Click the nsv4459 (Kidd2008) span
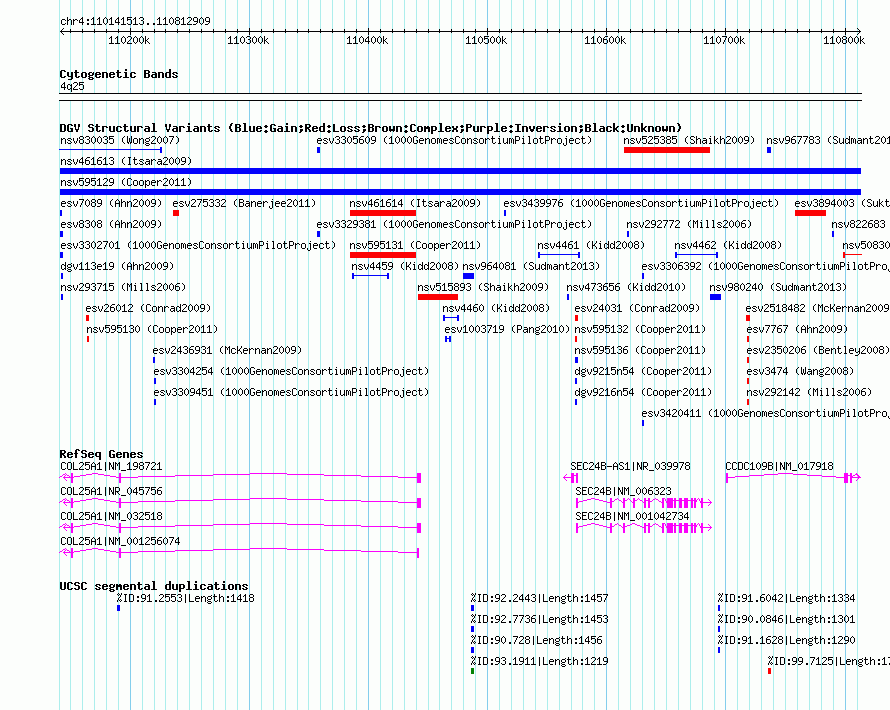 (371, 276)
